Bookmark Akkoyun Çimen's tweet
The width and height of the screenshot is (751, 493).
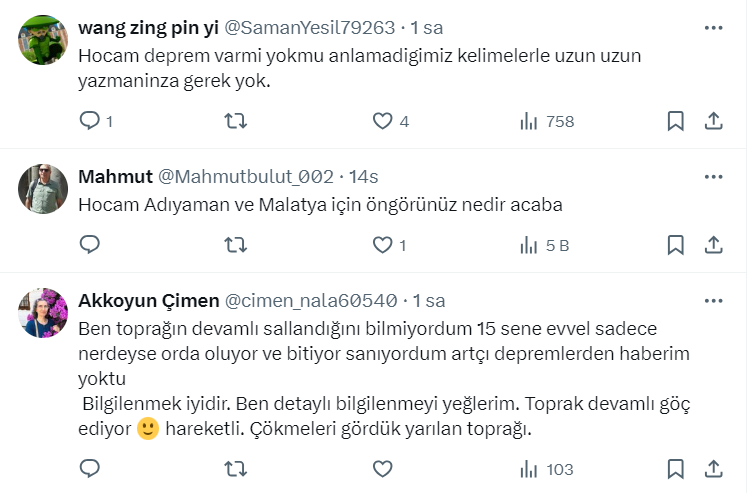pyautogui.click(x=675, y=468)
